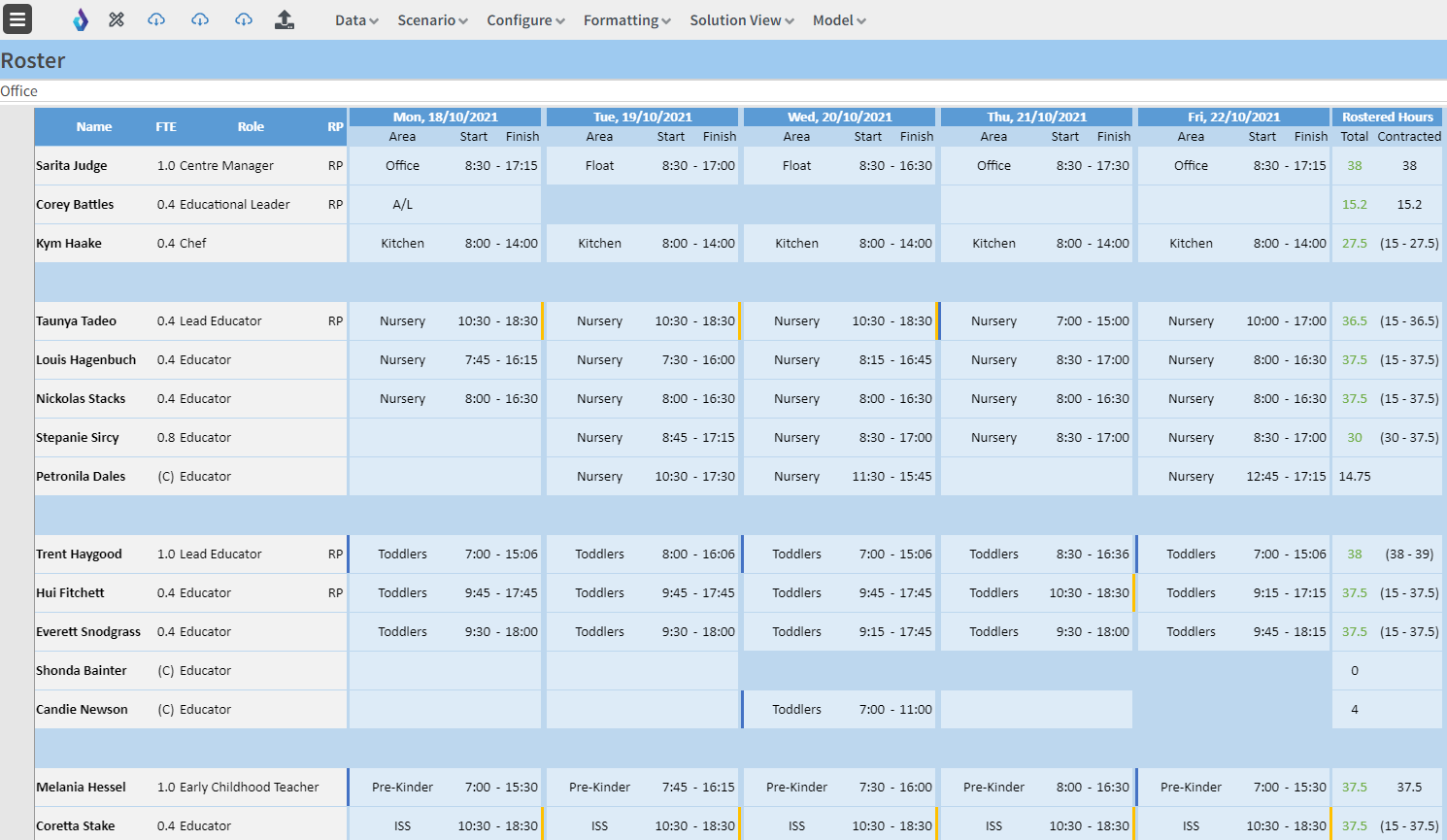Viewport: 1447px width, 840px height.
Task: Select Candie Newson's Wednesday Toddlers shift
Action: pyautogui.click(x=838, y=709)
